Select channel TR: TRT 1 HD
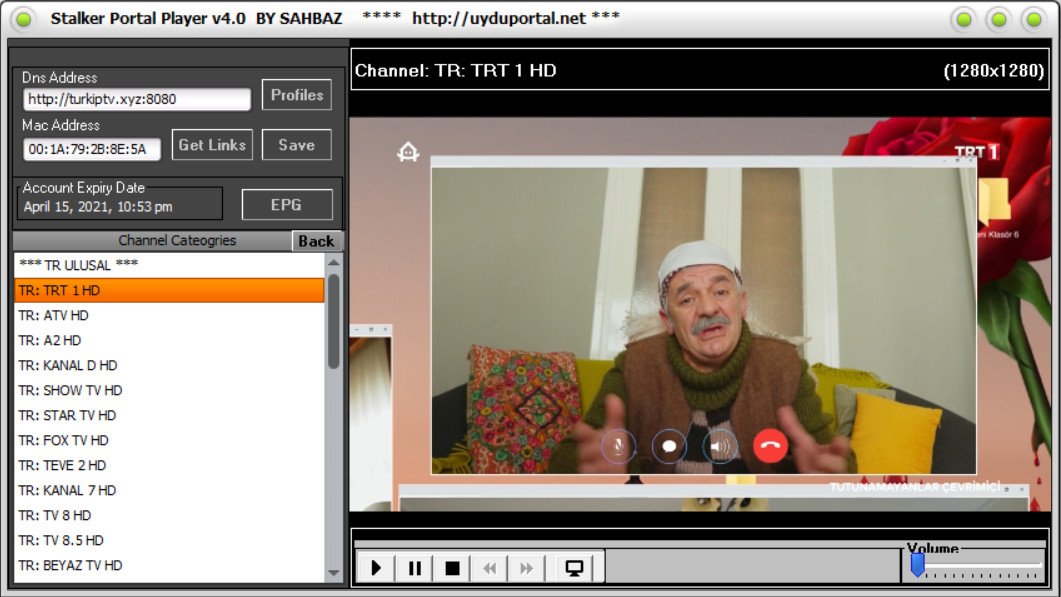 [169, 290]
